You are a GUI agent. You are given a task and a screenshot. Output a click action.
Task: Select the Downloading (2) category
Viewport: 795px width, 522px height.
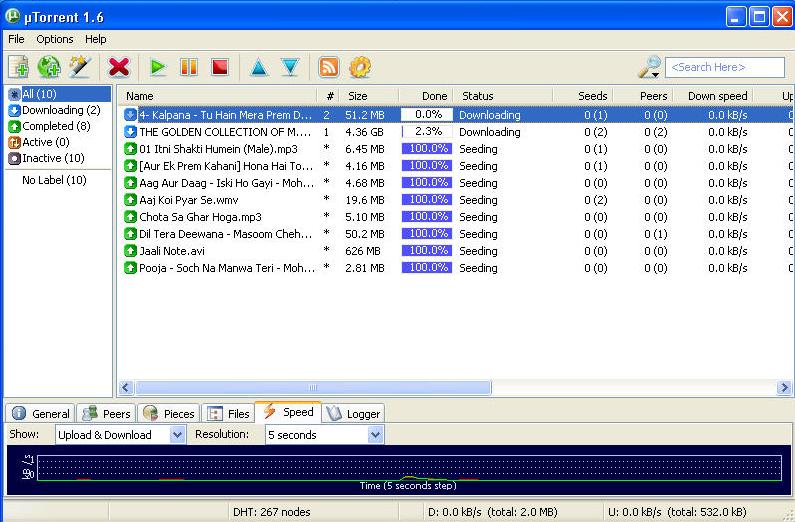(54, 110)
